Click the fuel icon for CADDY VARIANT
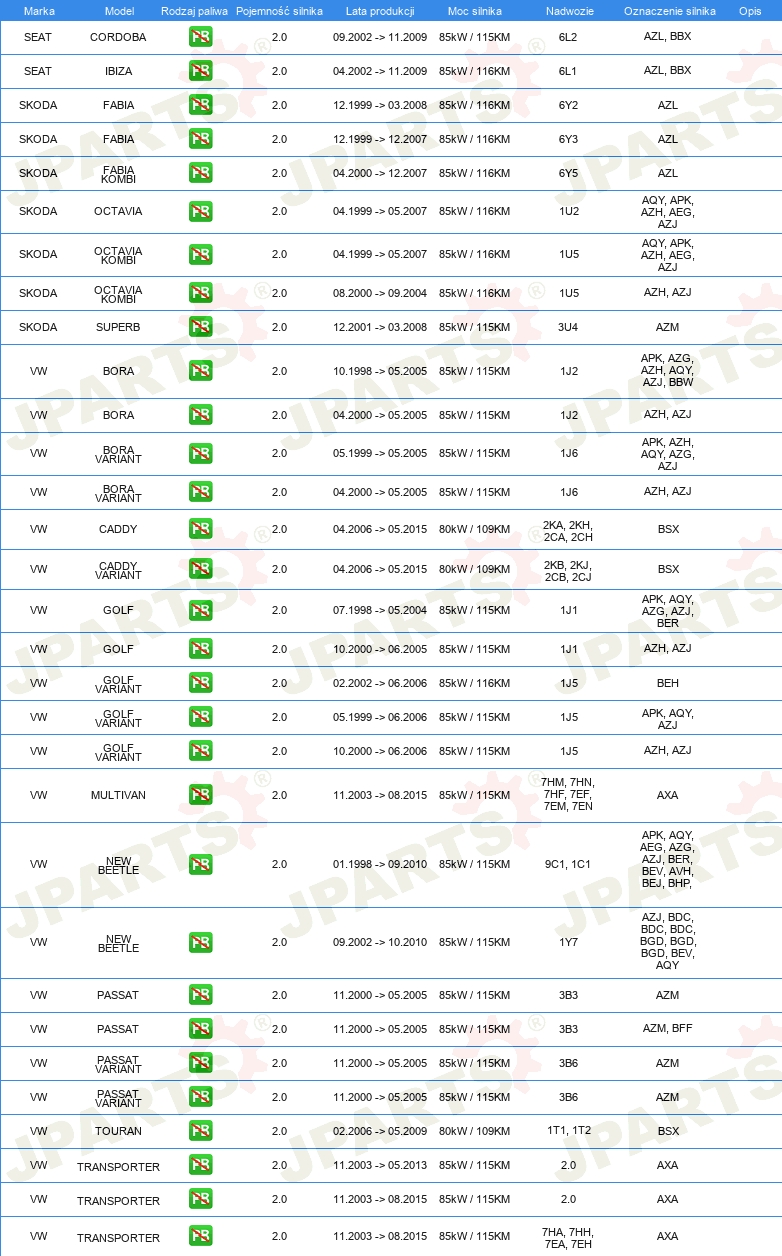782x1256 pixels. (x=200, y=569)
